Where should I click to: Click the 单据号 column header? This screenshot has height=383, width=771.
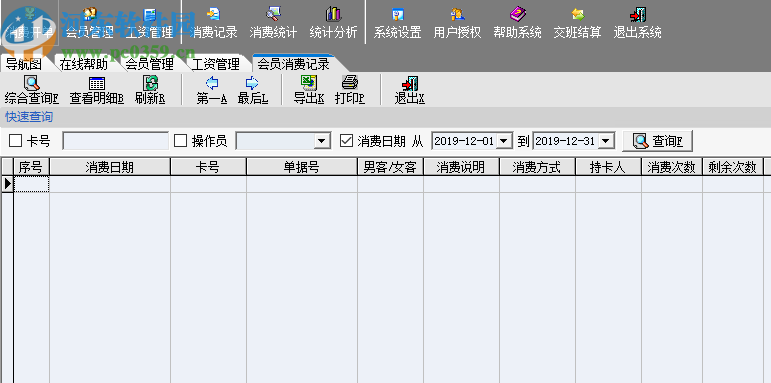click(x=301, y=167)
